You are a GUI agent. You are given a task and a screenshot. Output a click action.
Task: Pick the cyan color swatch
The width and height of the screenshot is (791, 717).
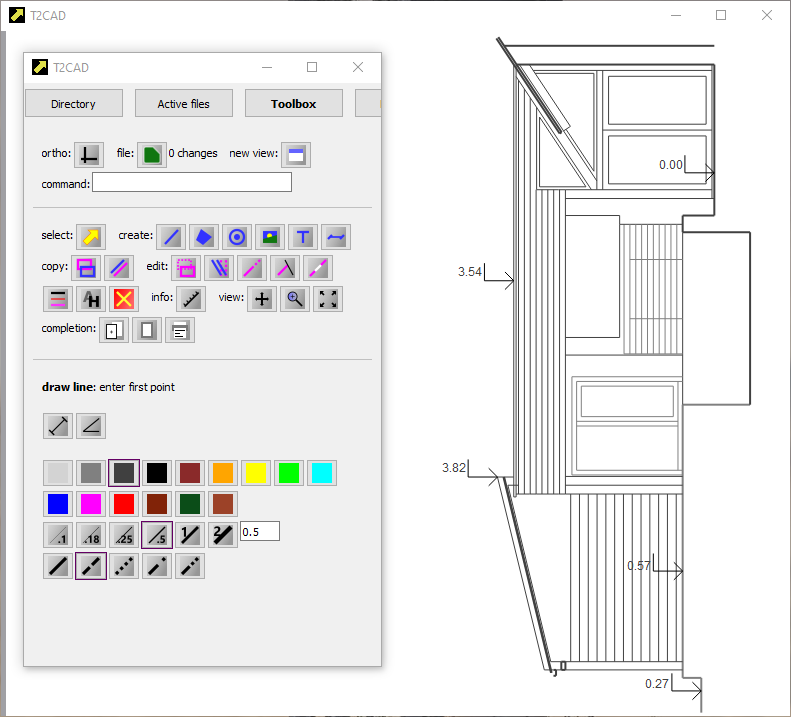click(322, 473)
